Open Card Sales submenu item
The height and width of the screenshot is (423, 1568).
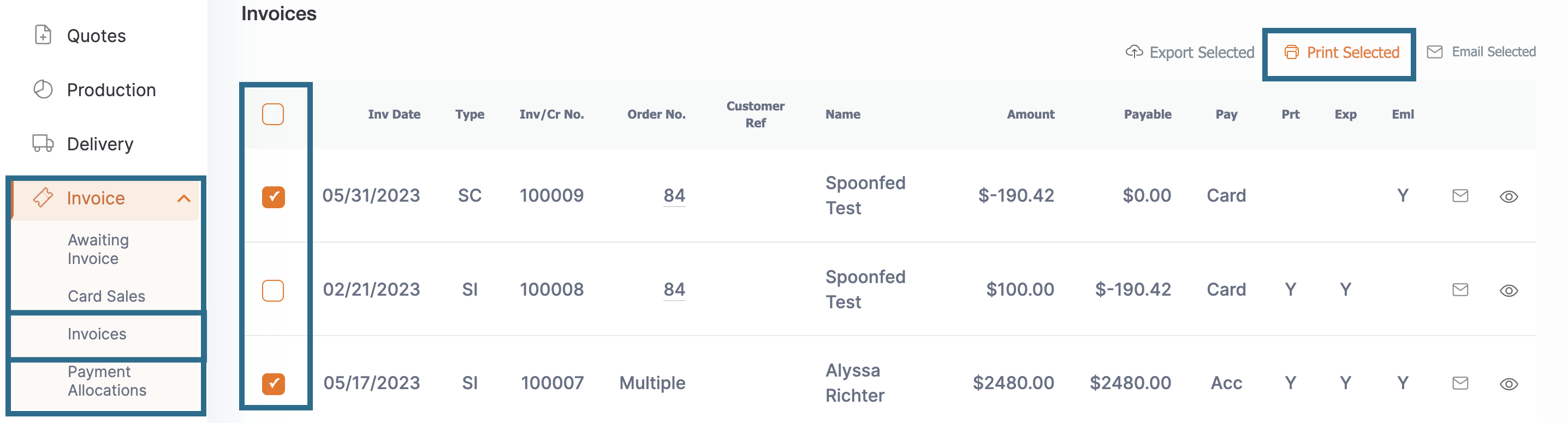coord(106,296)
